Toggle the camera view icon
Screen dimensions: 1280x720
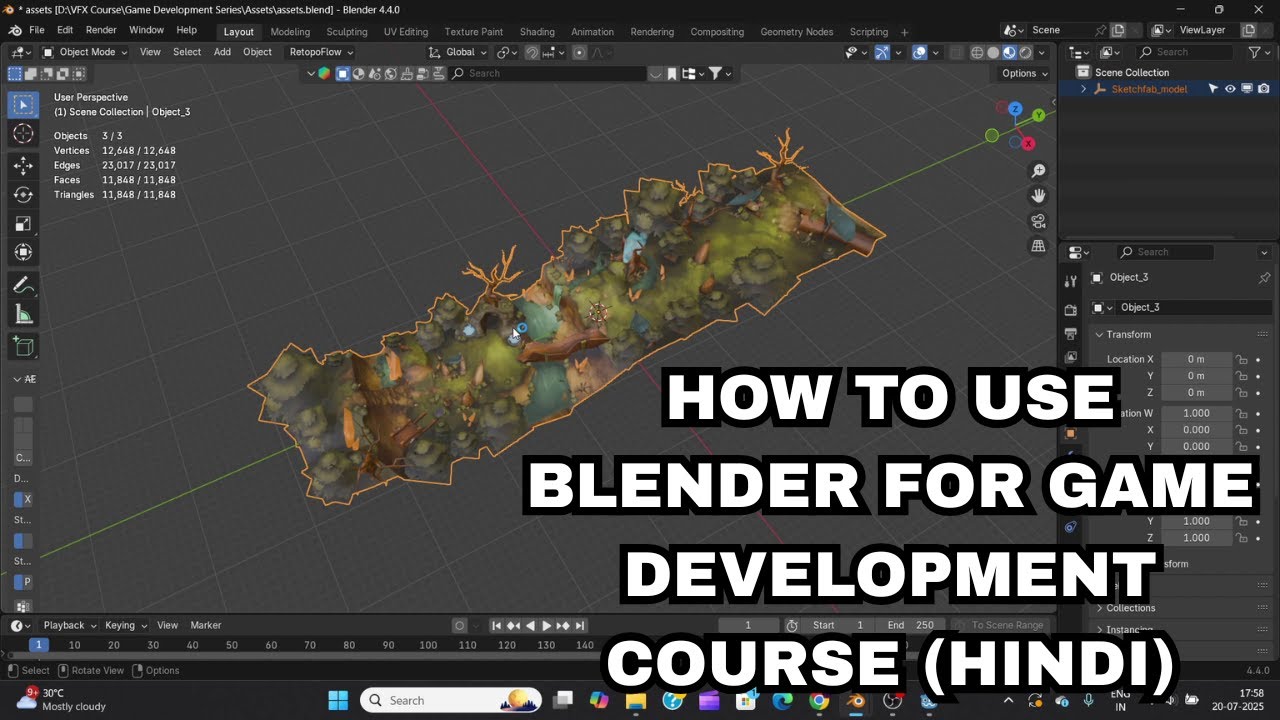click(x=1038, y=221)
